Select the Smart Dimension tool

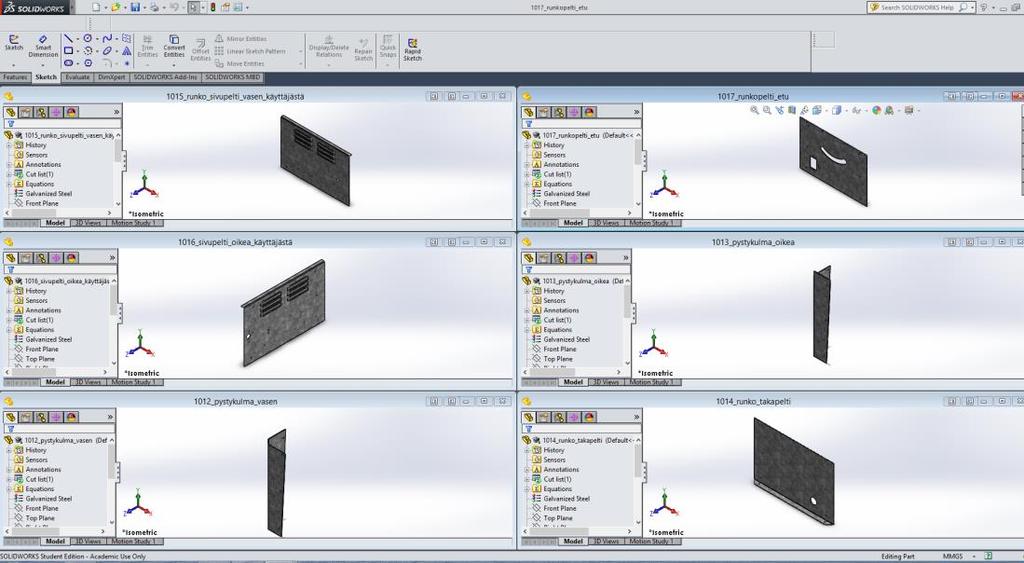pos(43,46)
